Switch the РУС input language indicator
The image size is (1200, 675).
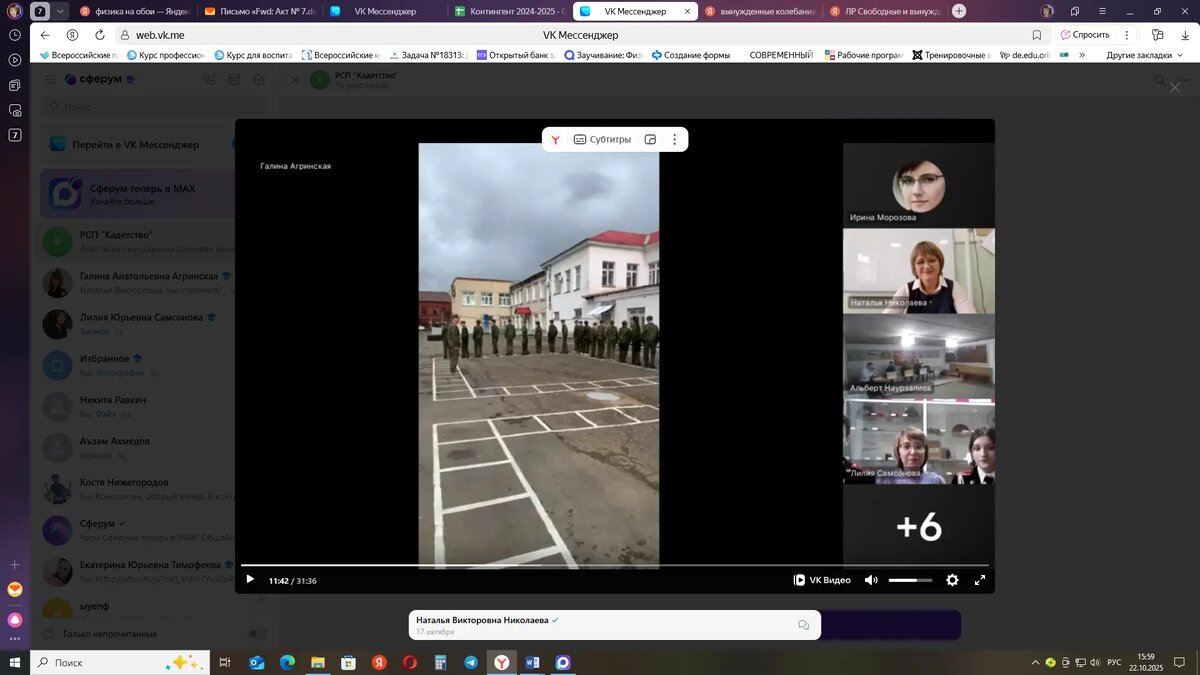[1114, 662]
